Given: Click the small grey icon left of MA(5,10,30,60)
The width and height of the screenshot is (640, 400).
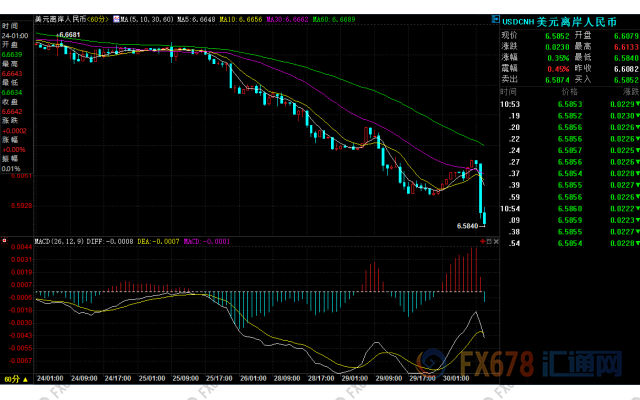Looking at the screenshot, I should (x=118, y=19).
